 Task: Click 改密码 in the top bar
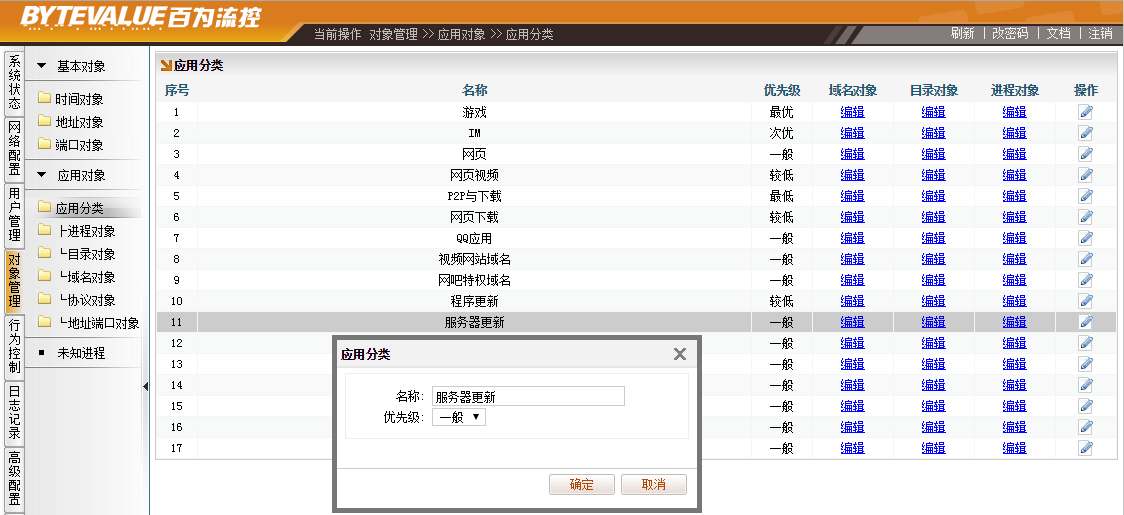(1009, 33)
